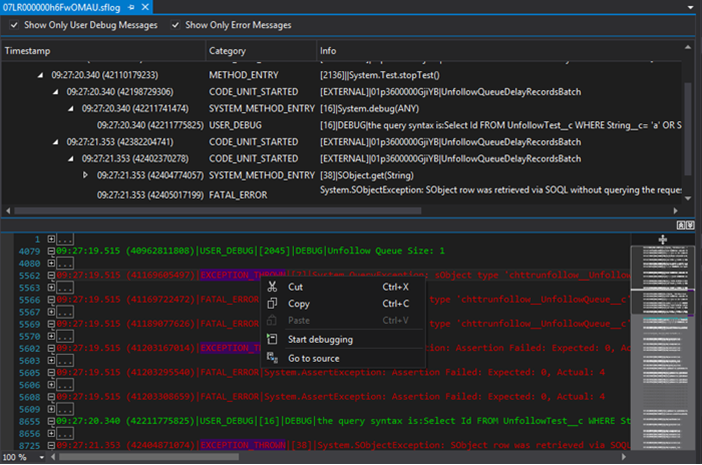Click the editor horizontal scrollbar thumb
The height and width of the screenshot is (465, 702).
coord(149,457)
